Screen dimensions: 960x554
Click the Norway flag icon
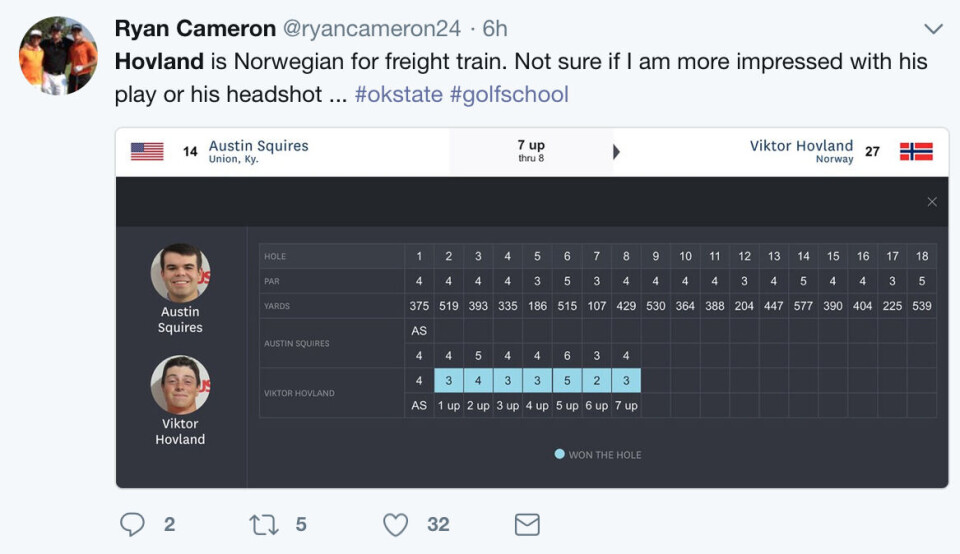[916, 151]
